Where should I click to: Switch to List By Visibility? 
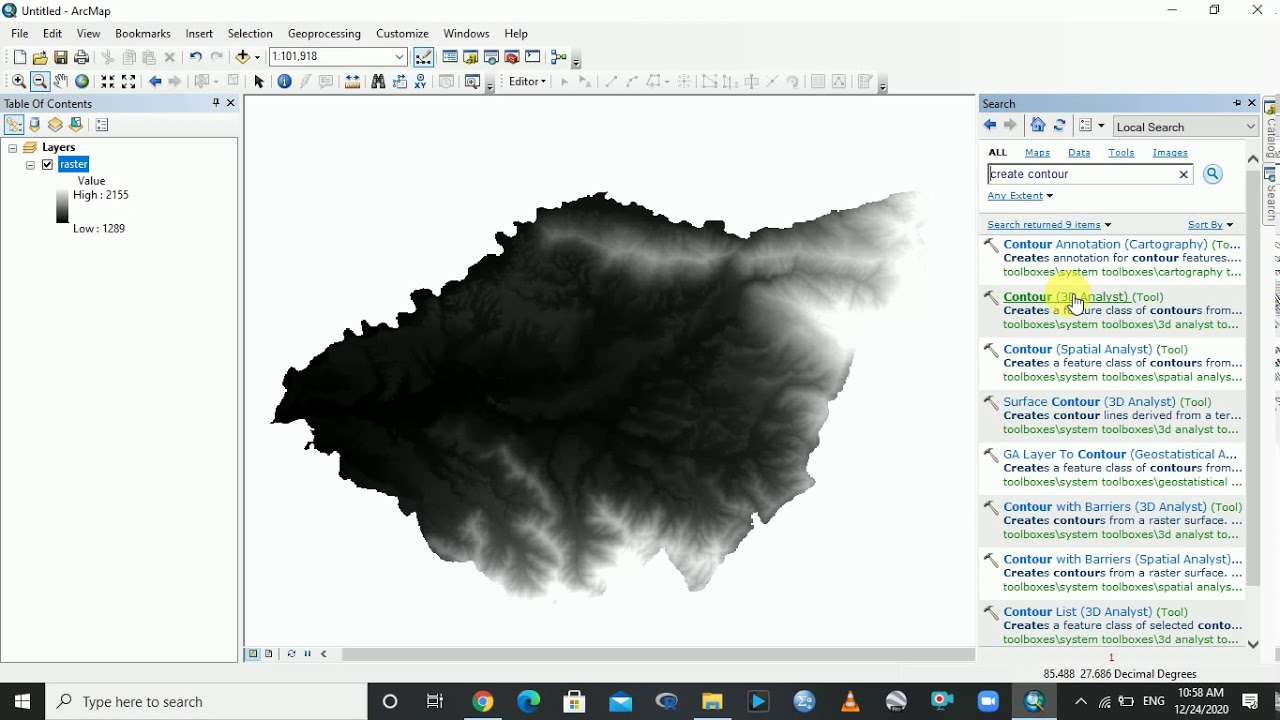(x=55, y=125)
